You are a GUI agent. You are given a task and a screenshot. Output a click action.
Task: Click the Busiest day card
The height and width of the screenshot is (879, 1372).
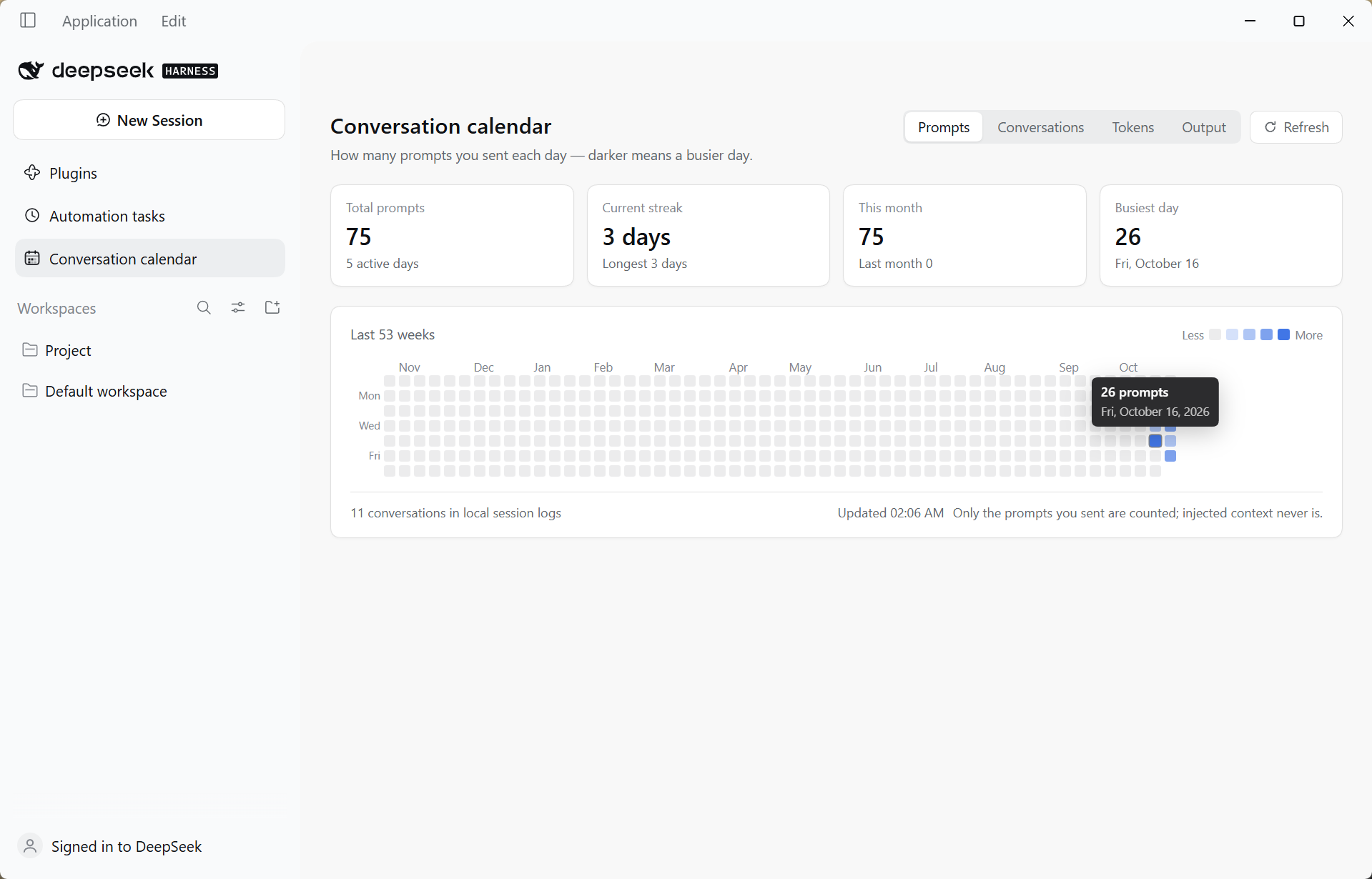(1220, 235)
